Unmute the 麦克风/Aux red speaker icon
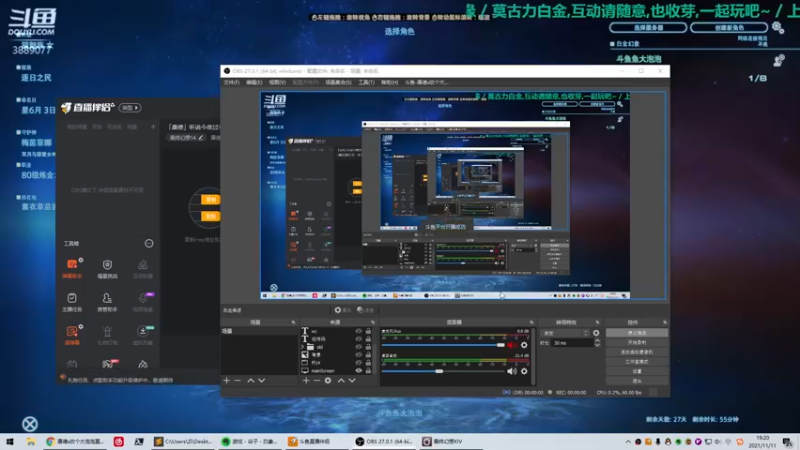 click(x=512, y=345)
